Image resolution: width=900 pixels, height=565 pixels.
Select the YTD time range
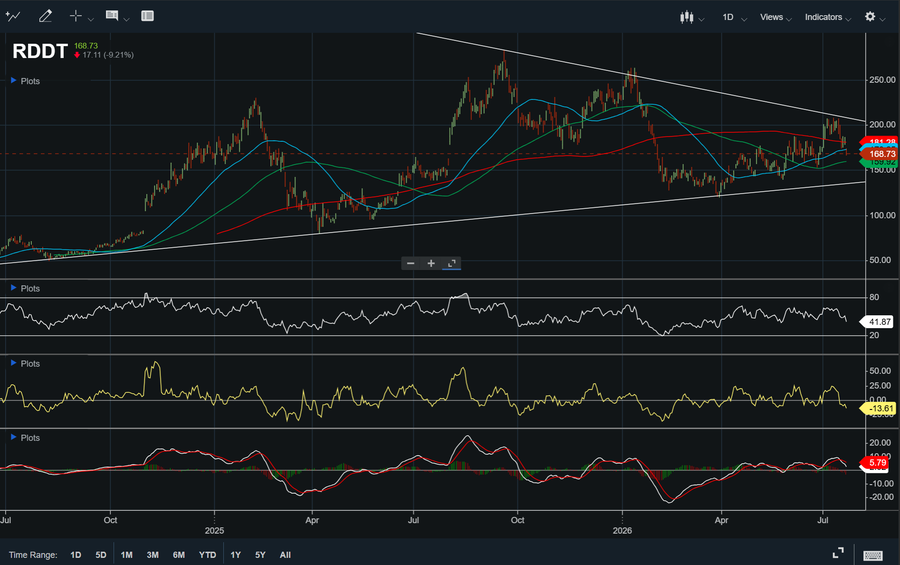(x=207, y=555)
